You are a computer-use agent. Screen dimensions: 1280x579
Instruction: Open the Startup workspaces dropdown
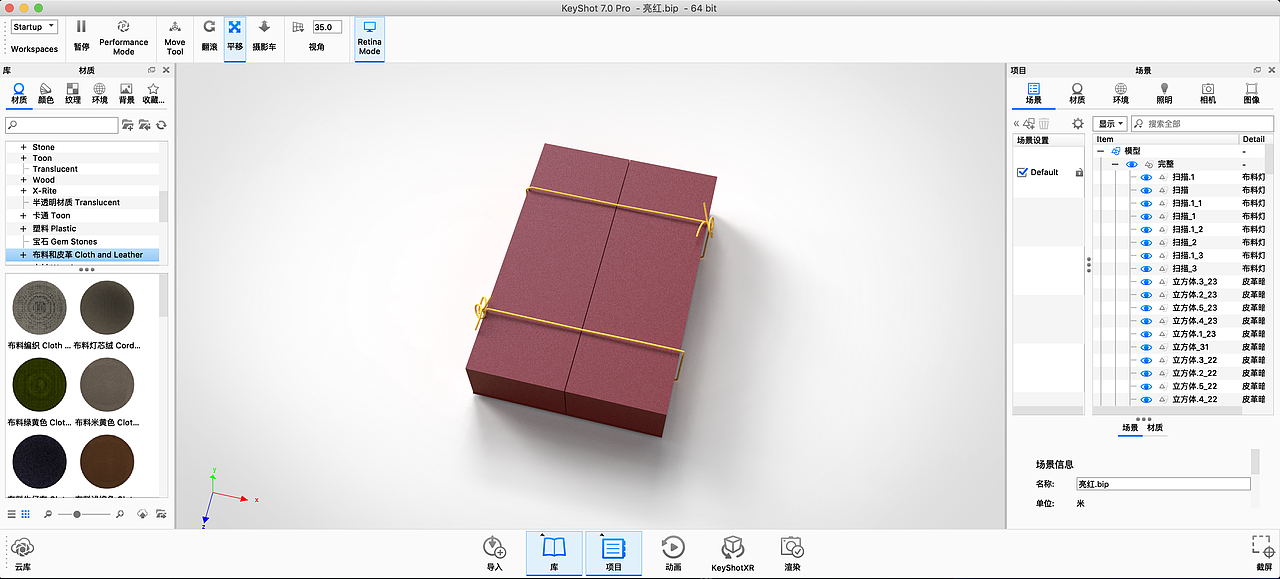tap(35, 27)
